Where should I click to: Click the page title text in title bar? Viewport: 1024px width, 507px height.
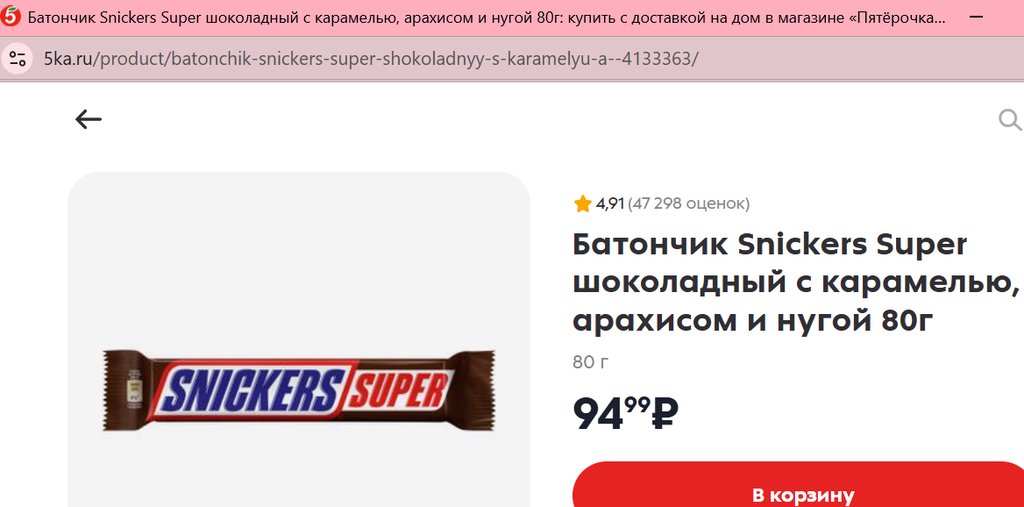(x=487, y=18)
